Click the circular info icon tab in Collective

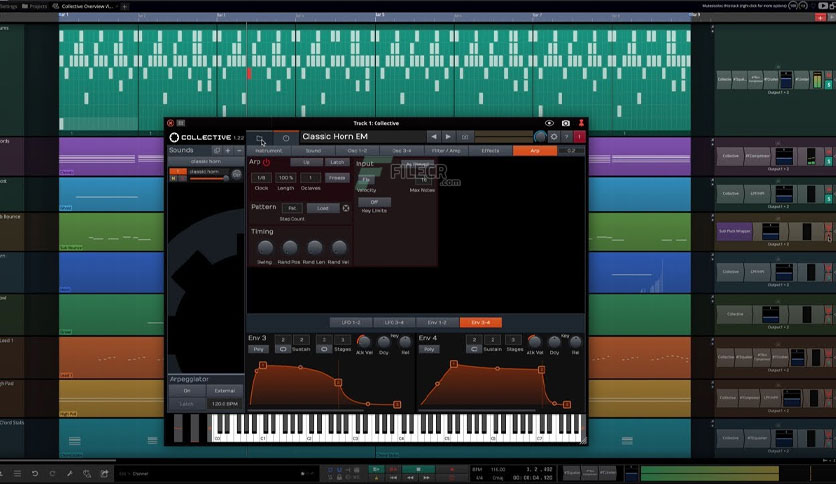[x=286, y=138]
